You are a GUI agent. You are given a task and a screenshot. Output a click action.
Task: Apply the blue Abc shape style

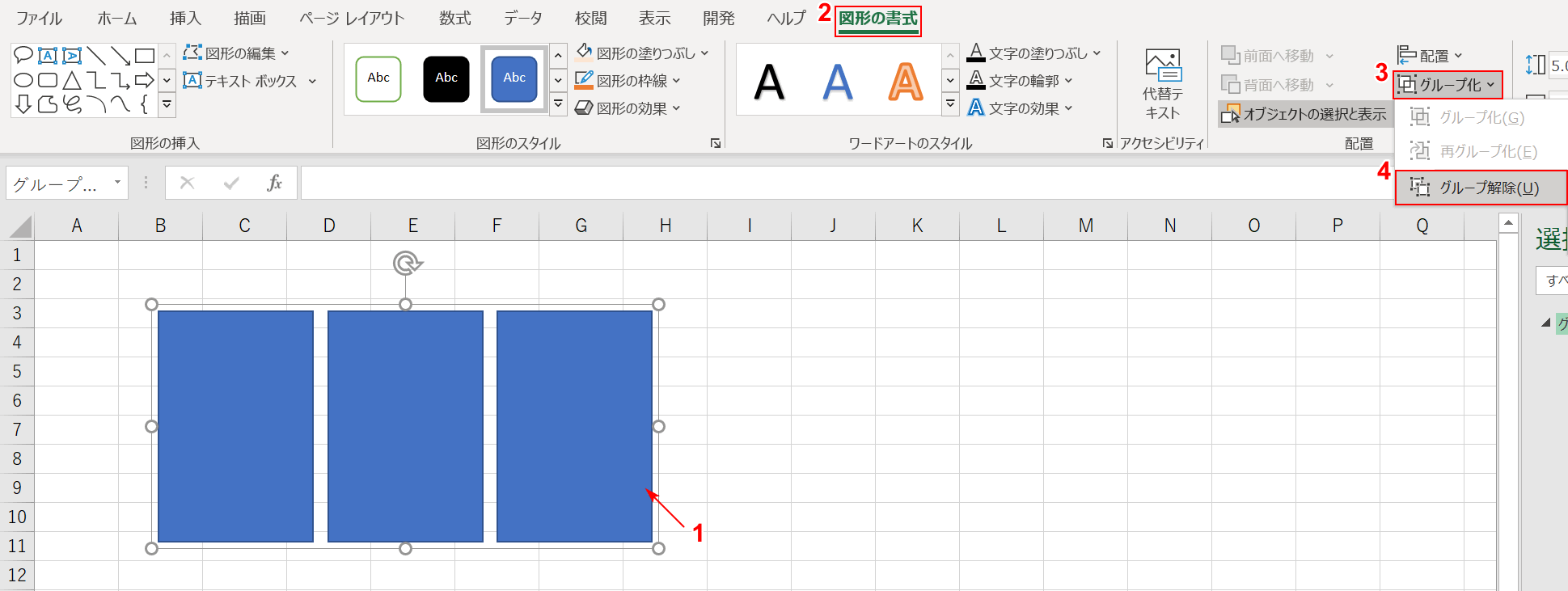pos(514,78)
